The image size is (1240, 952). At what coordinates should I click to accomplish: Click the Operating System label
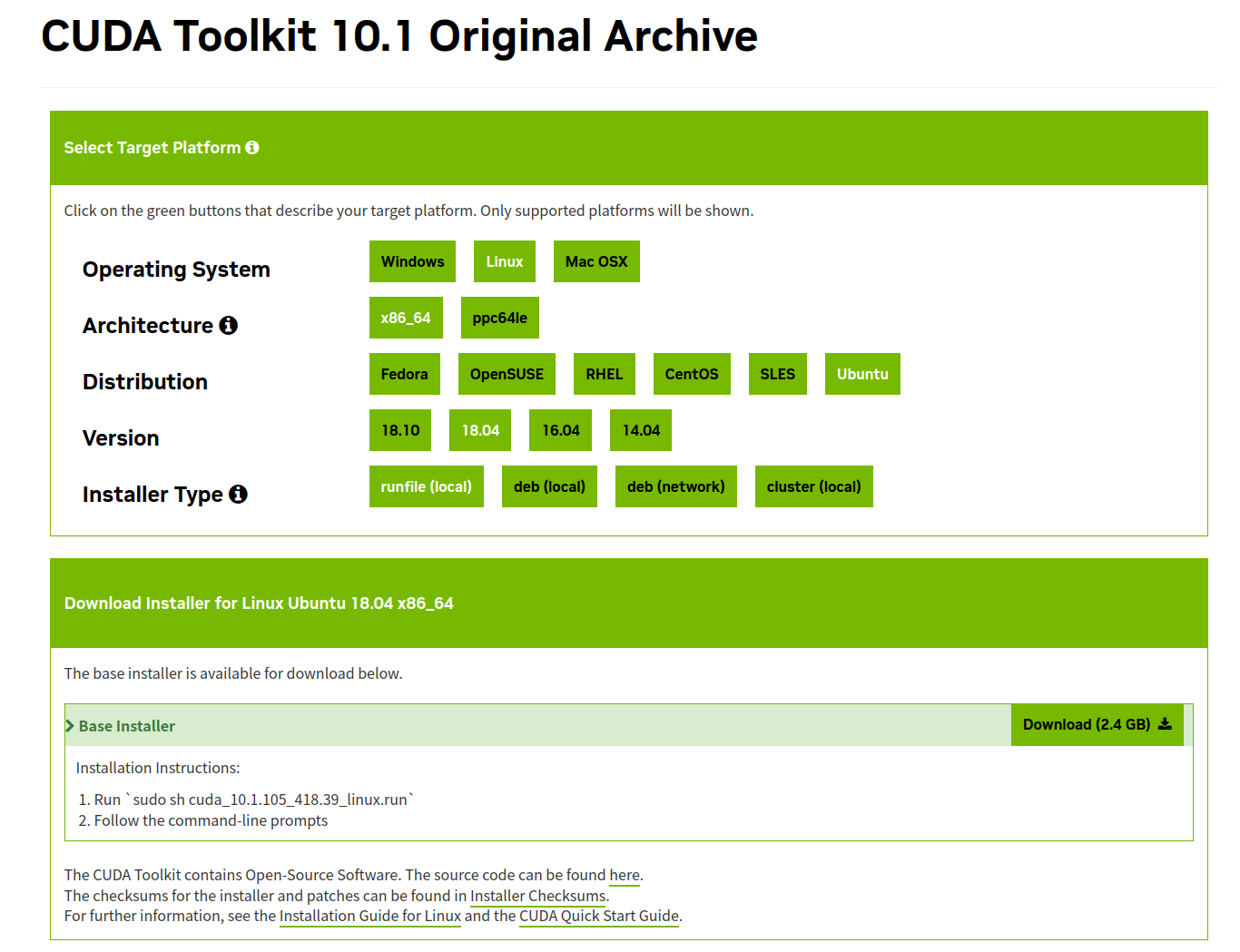pyautogui.click(x=176, y=270)
